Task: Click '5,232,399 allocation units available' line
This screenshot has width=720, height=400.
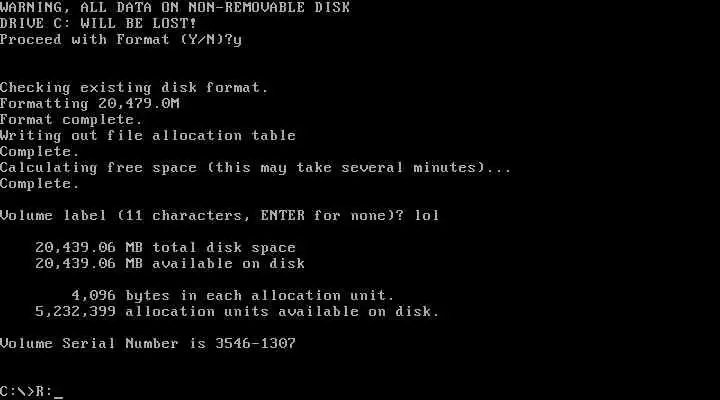Action: coord(237,312)
